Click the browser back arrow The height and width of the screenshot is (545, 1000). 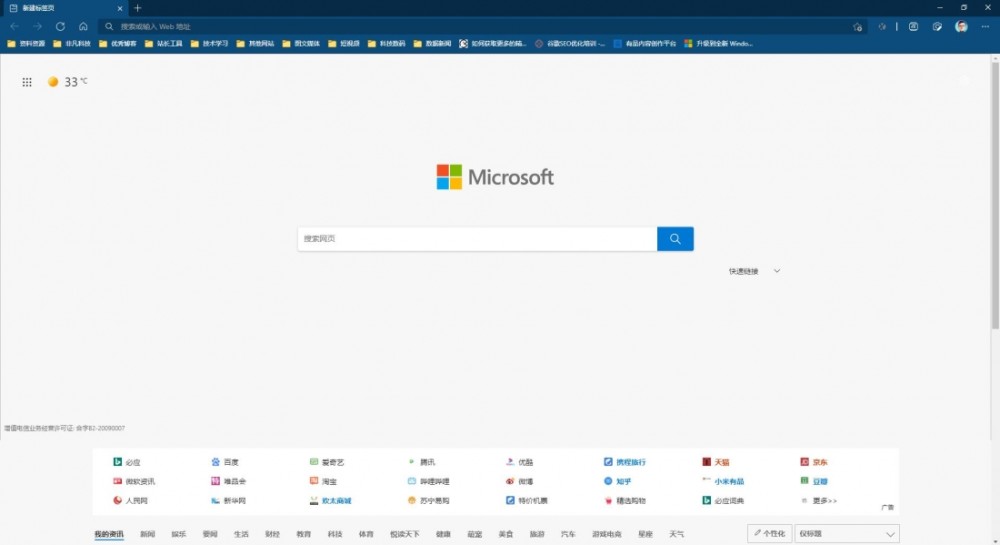pos(14,27)
